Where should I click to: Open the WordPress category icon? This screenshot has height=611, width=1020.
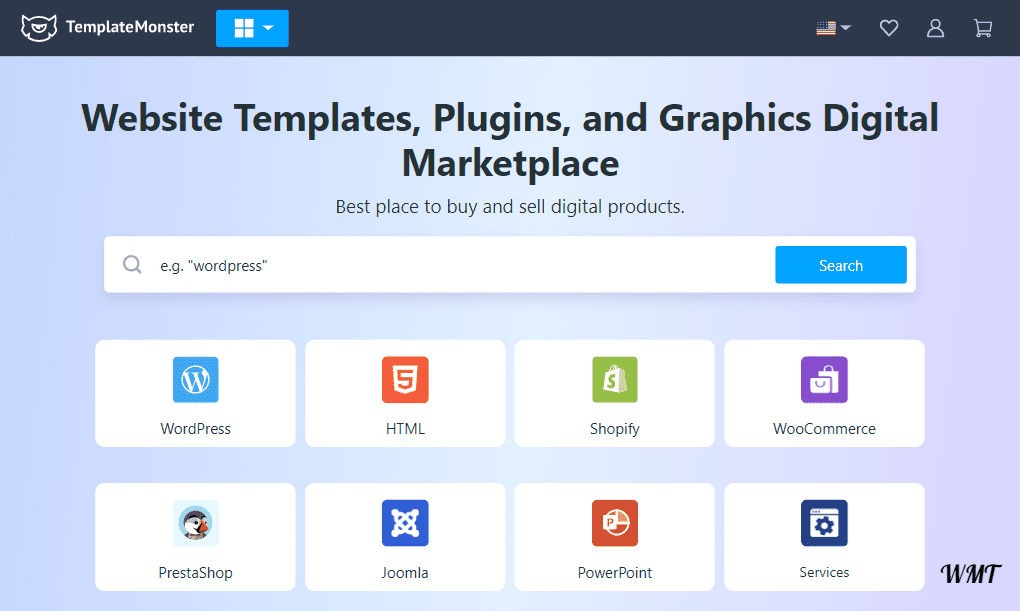pyautogui.click(x=196, y=379)
